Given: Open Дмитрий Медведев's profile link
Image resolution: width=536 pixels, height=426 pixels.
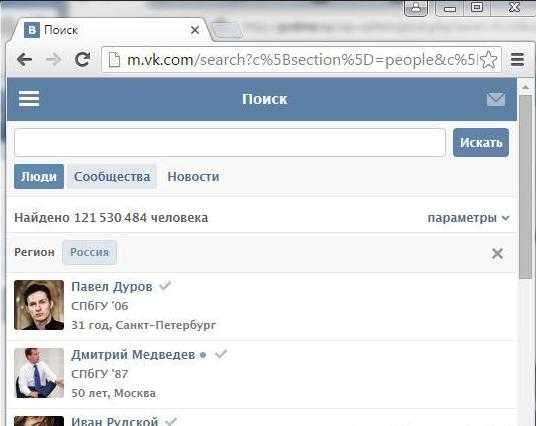Looking at the screenshot, I should (x=133, y=355).
